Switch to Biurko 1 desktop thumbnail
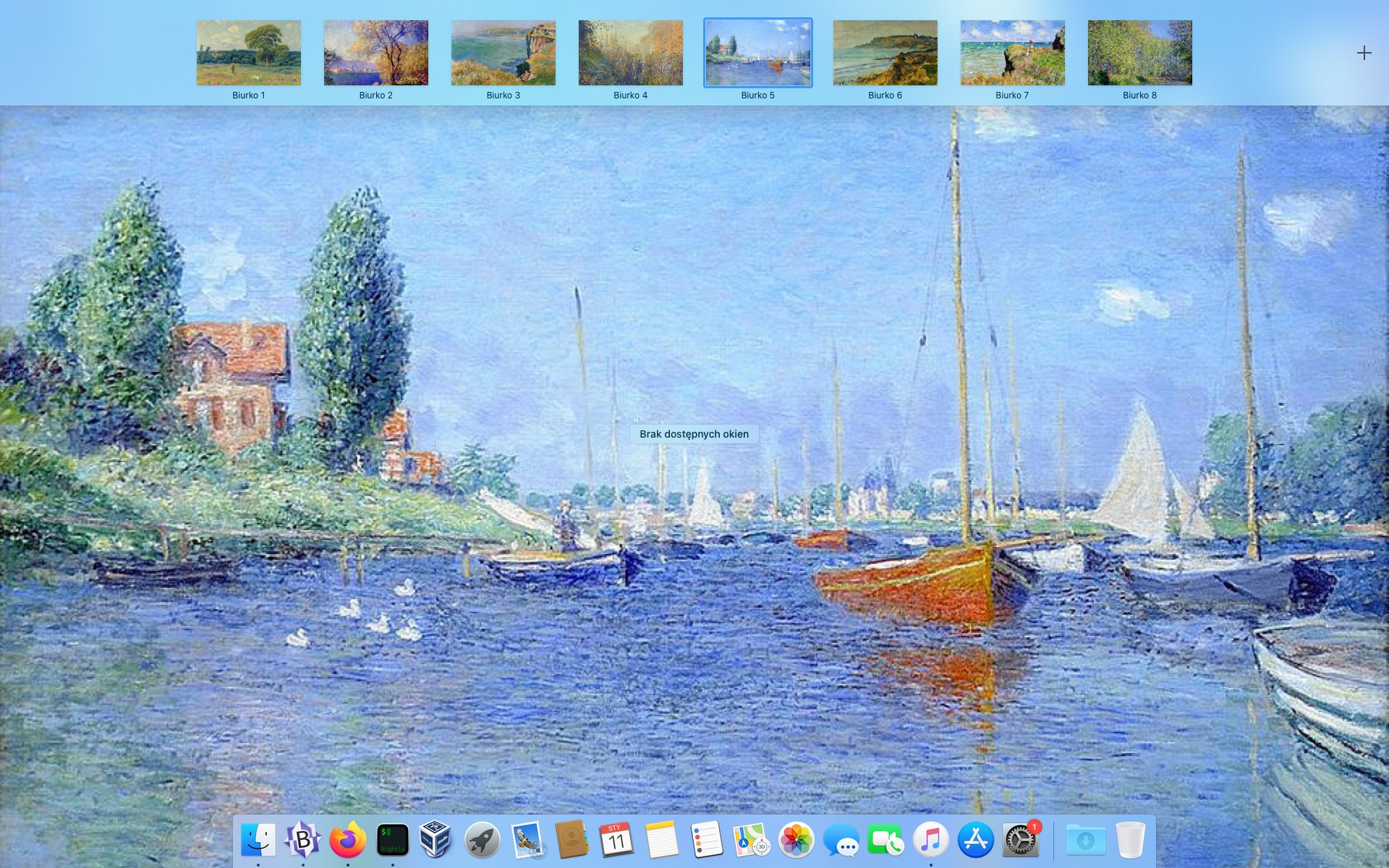 tap(249, 53)
